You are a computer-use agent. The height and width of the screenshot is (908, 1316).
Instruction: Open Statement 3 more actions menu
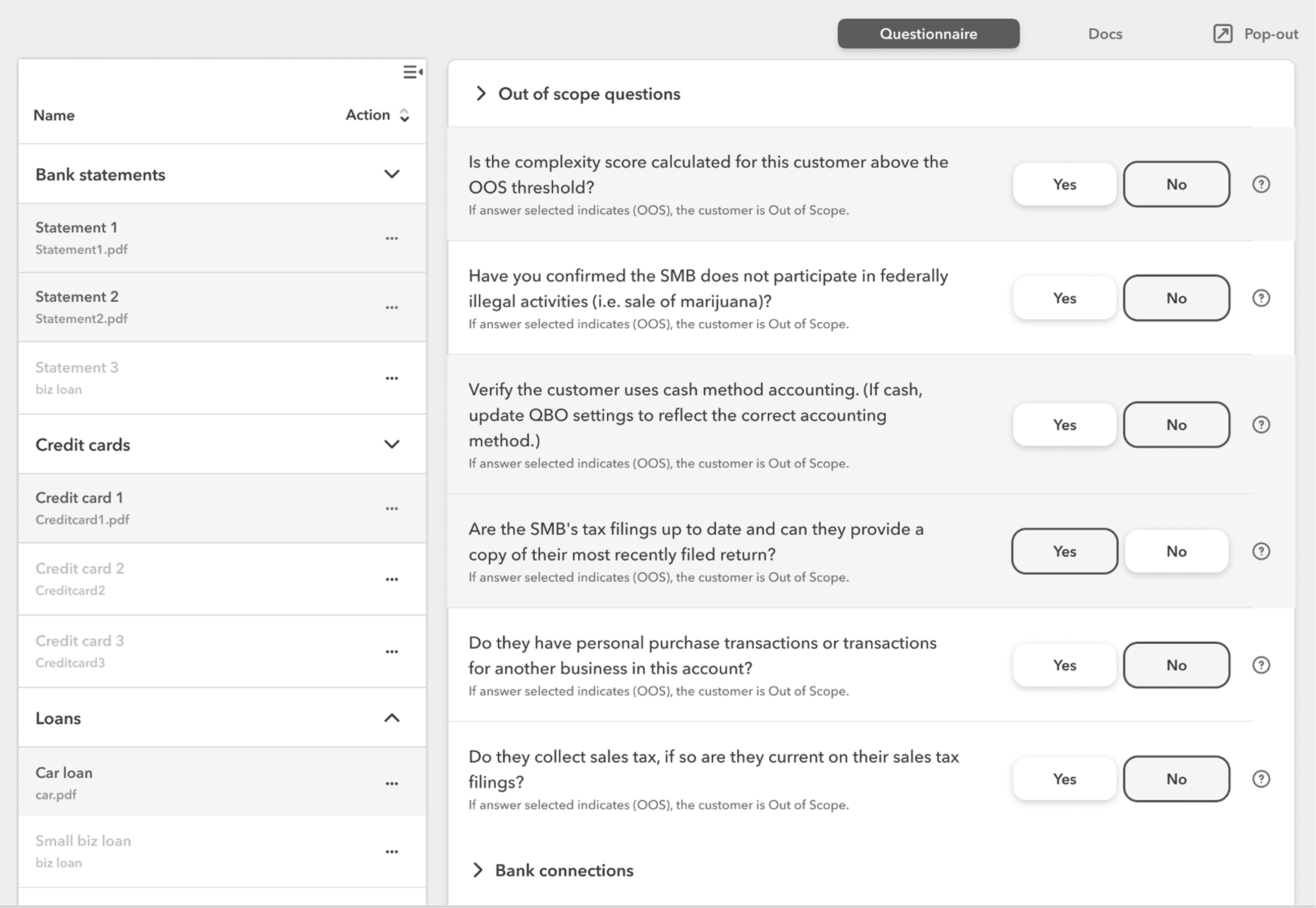point(391,378)
